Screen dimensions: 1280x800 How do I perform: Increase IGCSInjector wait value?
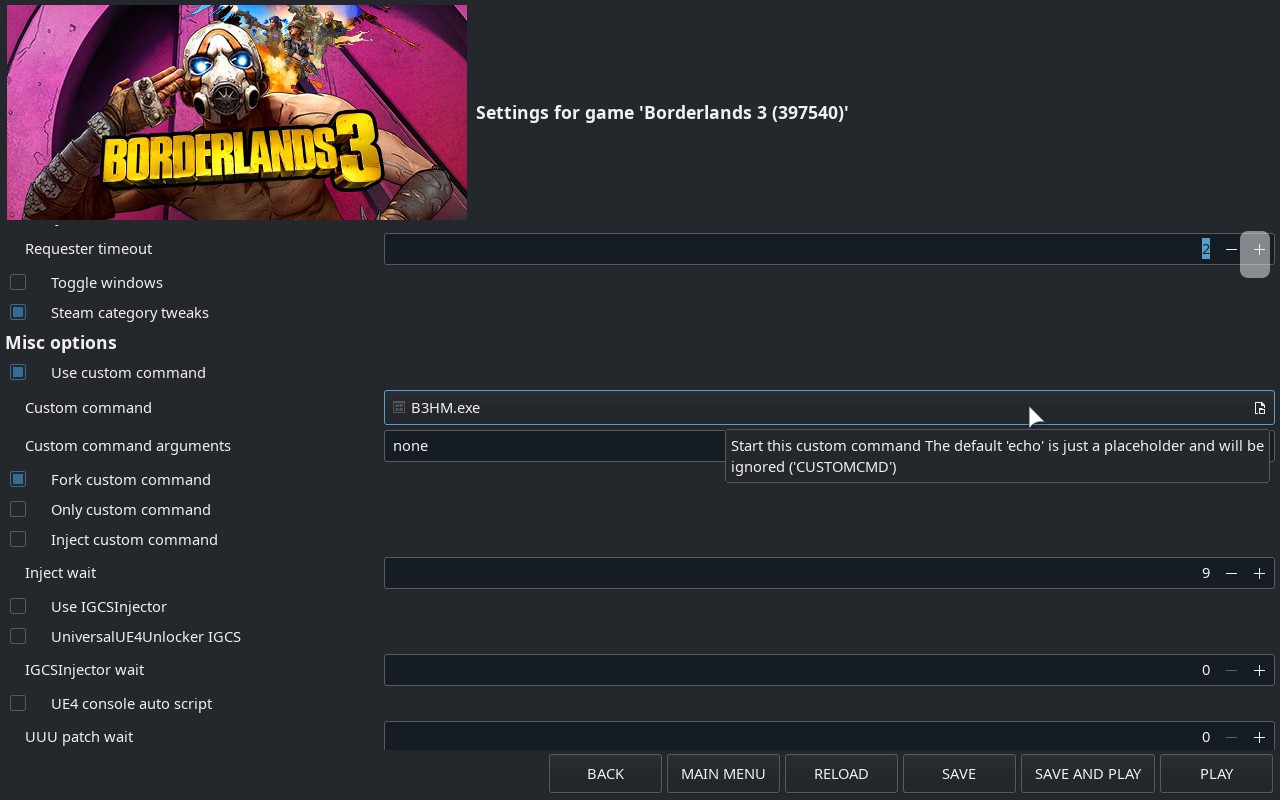(1259, 670)
